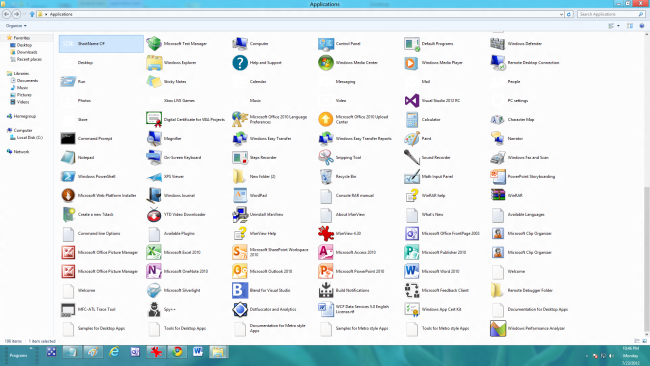650x366 pixels.
Task: Click the Applications address bar path
Action: click(x=61, y=14)
